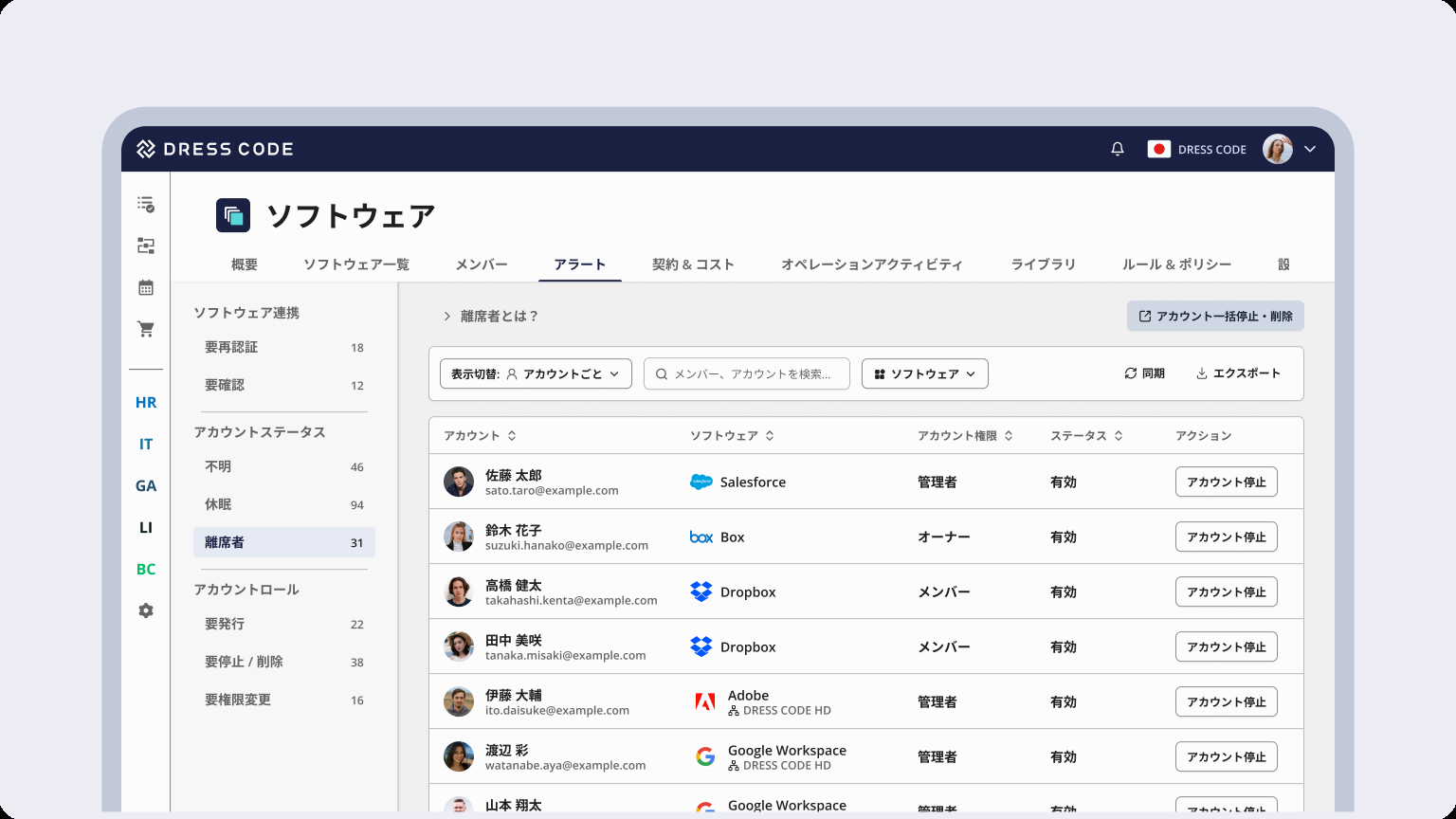This screenshot has width=1456, height=819.
Task: Select 要停止 / 削除 in the side list
Action: point(284,662)
